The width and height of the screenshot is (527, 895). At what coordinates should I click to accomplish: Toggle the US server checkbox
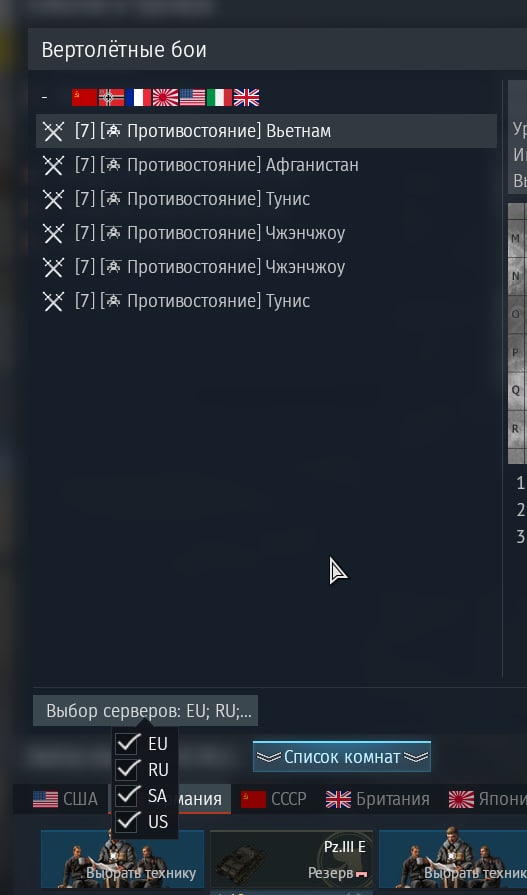tap(127, 821)
